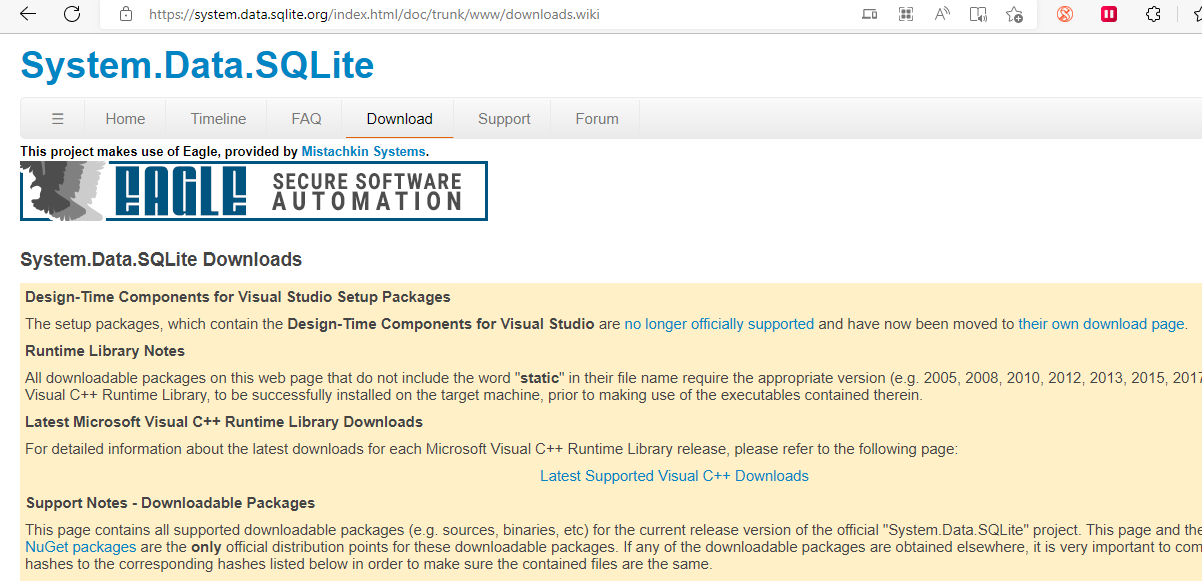Click the 'System.Data.SQLite Downloads' heading
The image size is (1202, 581).
[x=161, y=260]
